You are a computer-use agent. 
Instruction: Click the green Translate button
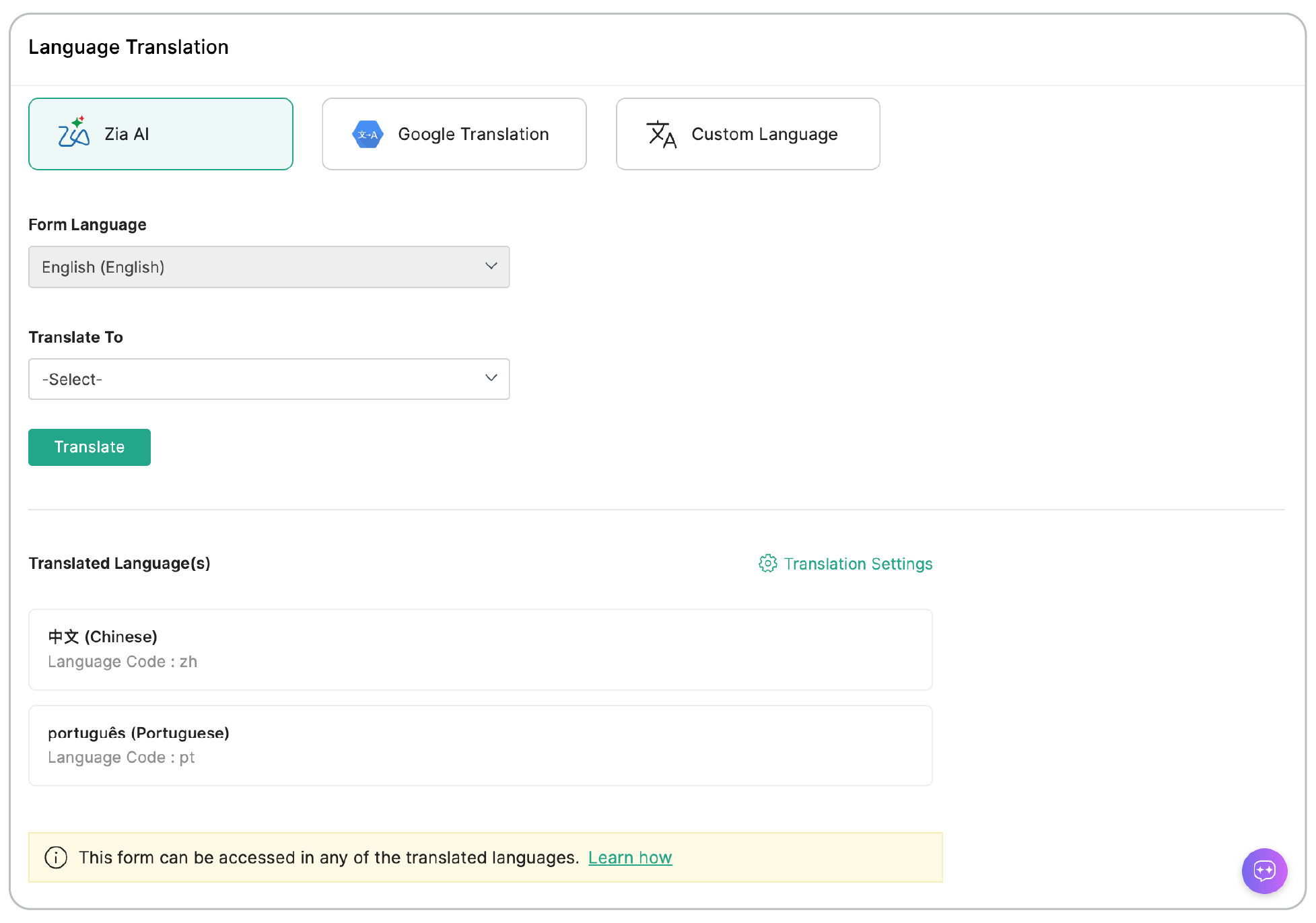90,447
